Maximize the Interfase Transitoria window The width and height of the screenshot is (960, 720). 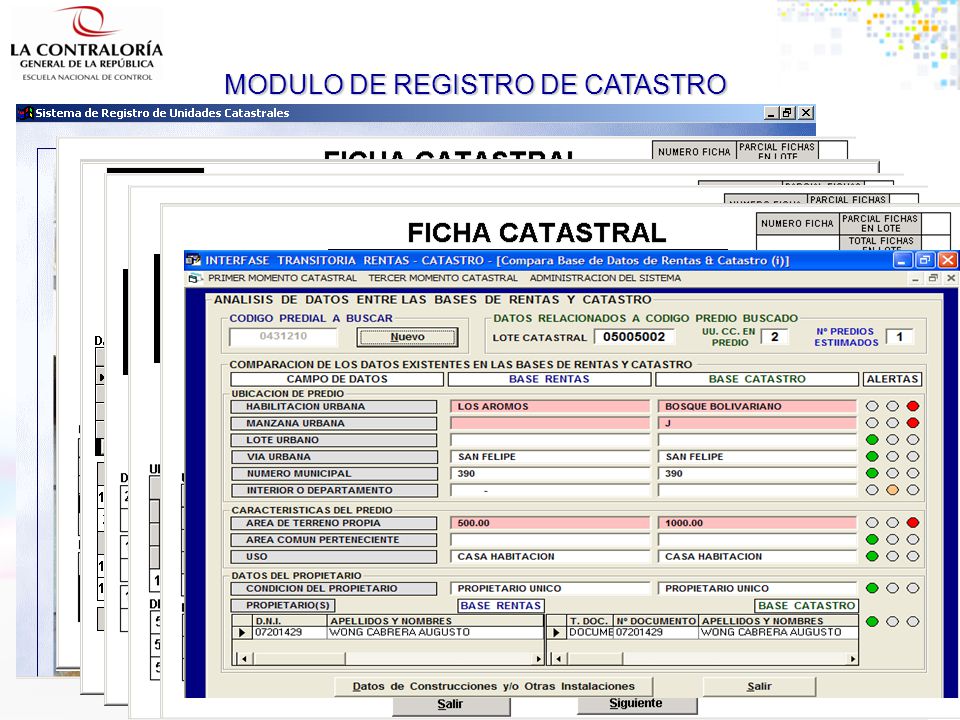click(x=924, y=260)
